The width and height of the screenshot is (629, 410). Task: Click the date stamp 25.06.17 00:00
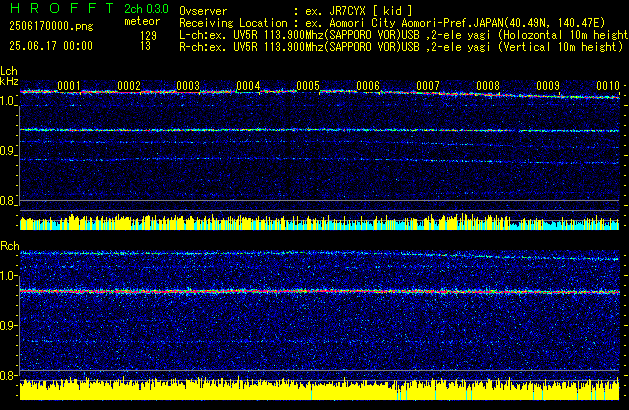click(x=51, y=46)
